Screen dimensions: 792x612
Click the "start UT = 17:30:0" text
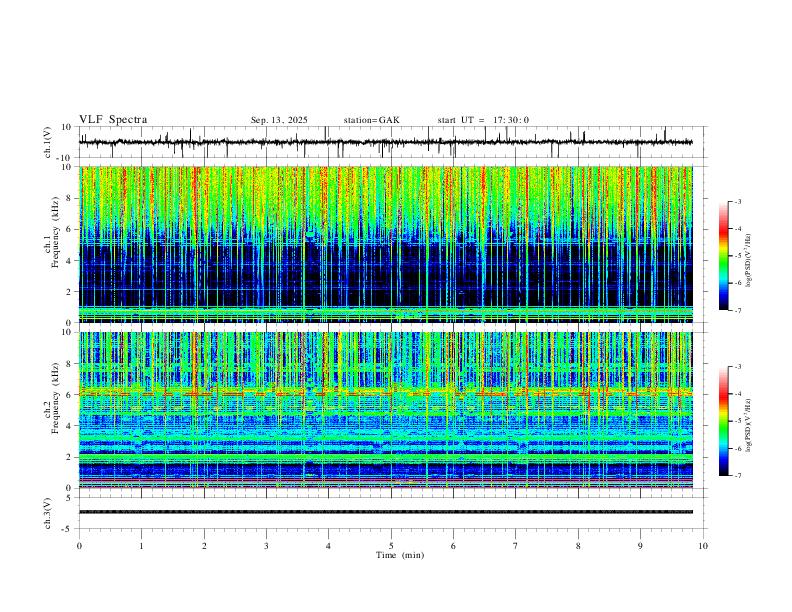[483, 120]
